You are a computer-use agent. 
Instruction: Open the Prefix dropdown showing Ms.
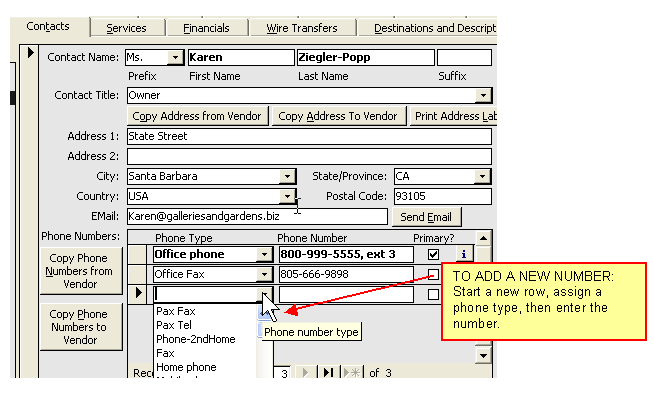coord(176,58)
